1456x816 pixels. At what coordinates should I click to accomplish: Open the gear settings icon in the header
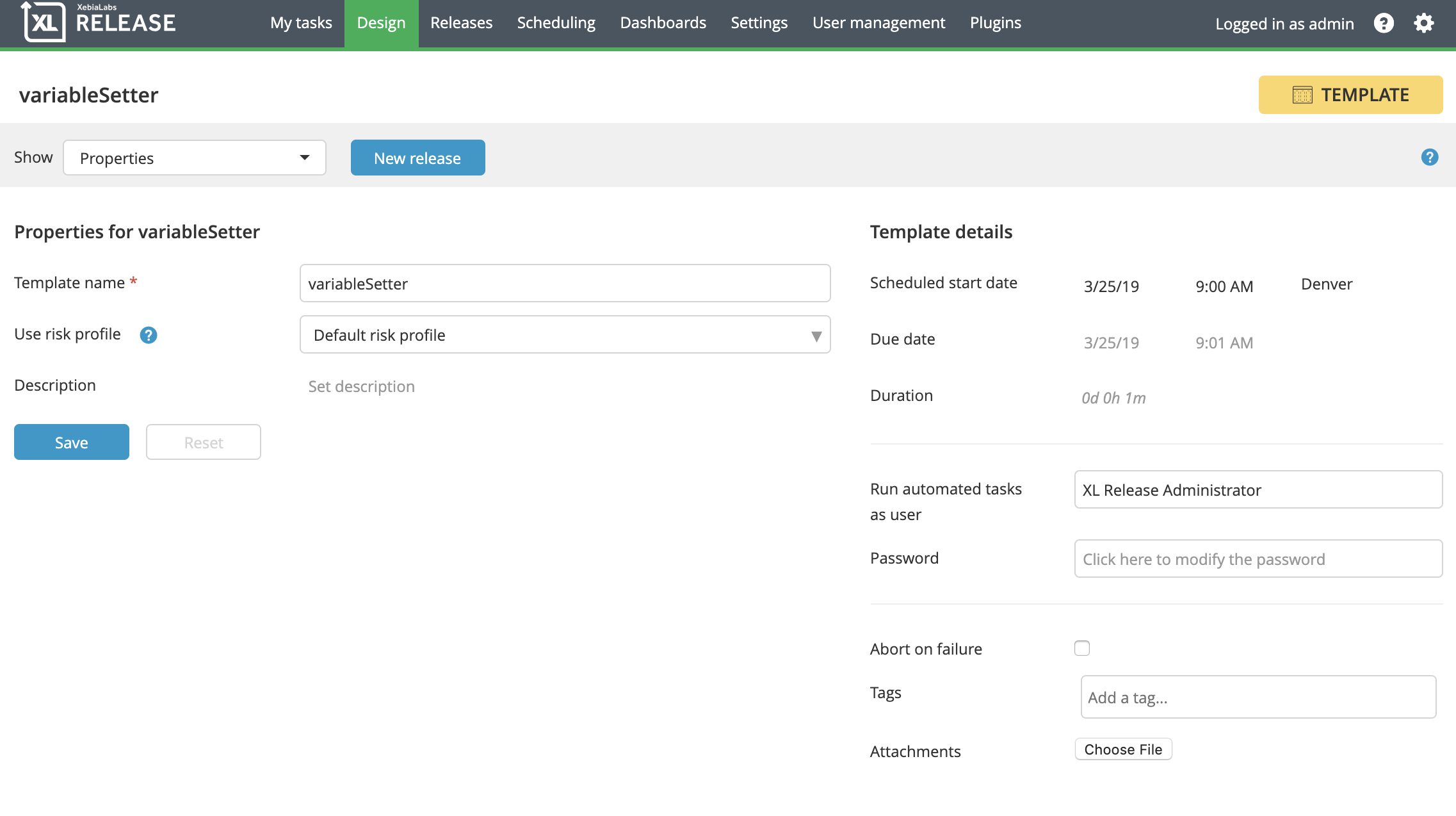[x=1423, y=23]
